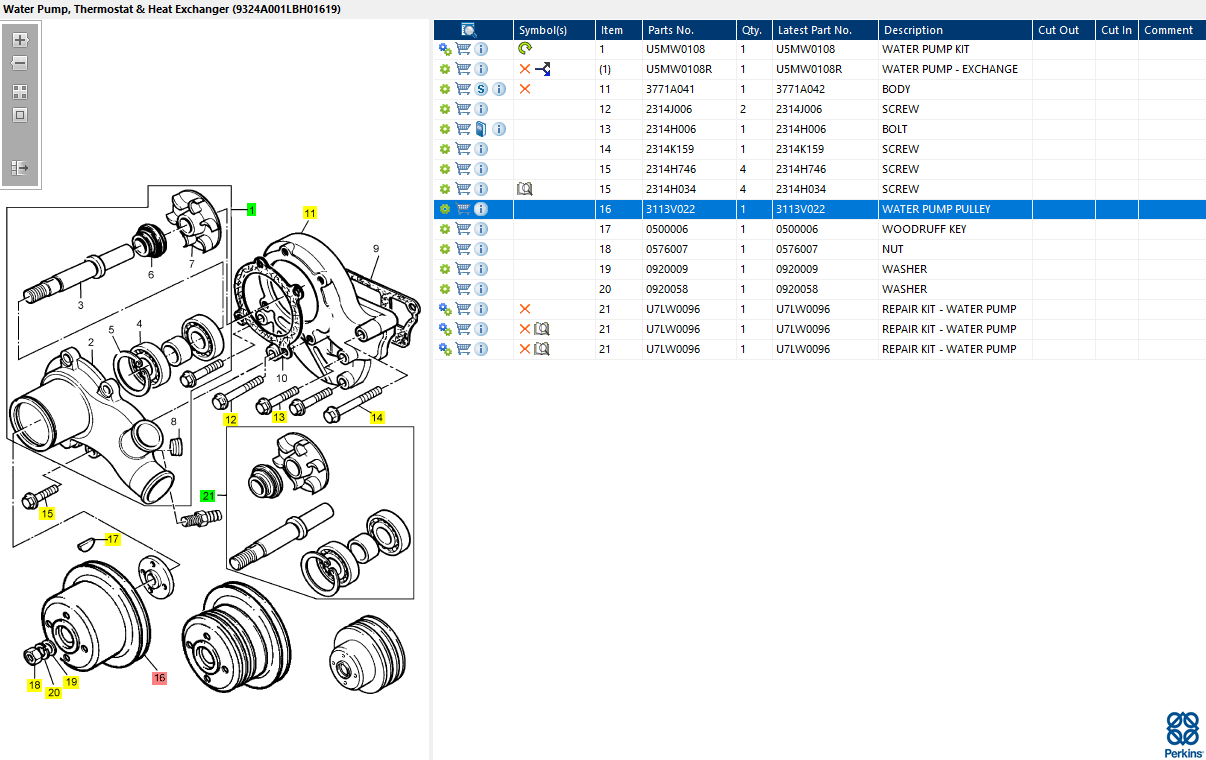Screen dimensions: 1206x760
Task: Zoom out of the parts diagram
Action: point(19,63)
